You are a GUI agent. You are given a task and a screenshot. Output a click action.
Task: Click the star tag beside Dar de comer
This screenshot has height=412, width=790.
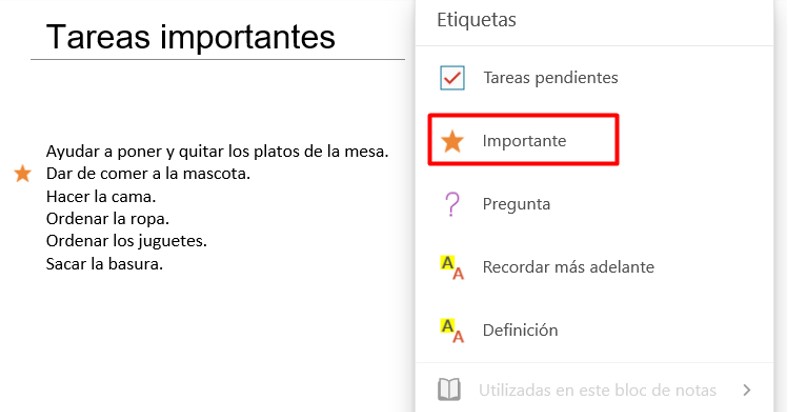pos(22,174)
